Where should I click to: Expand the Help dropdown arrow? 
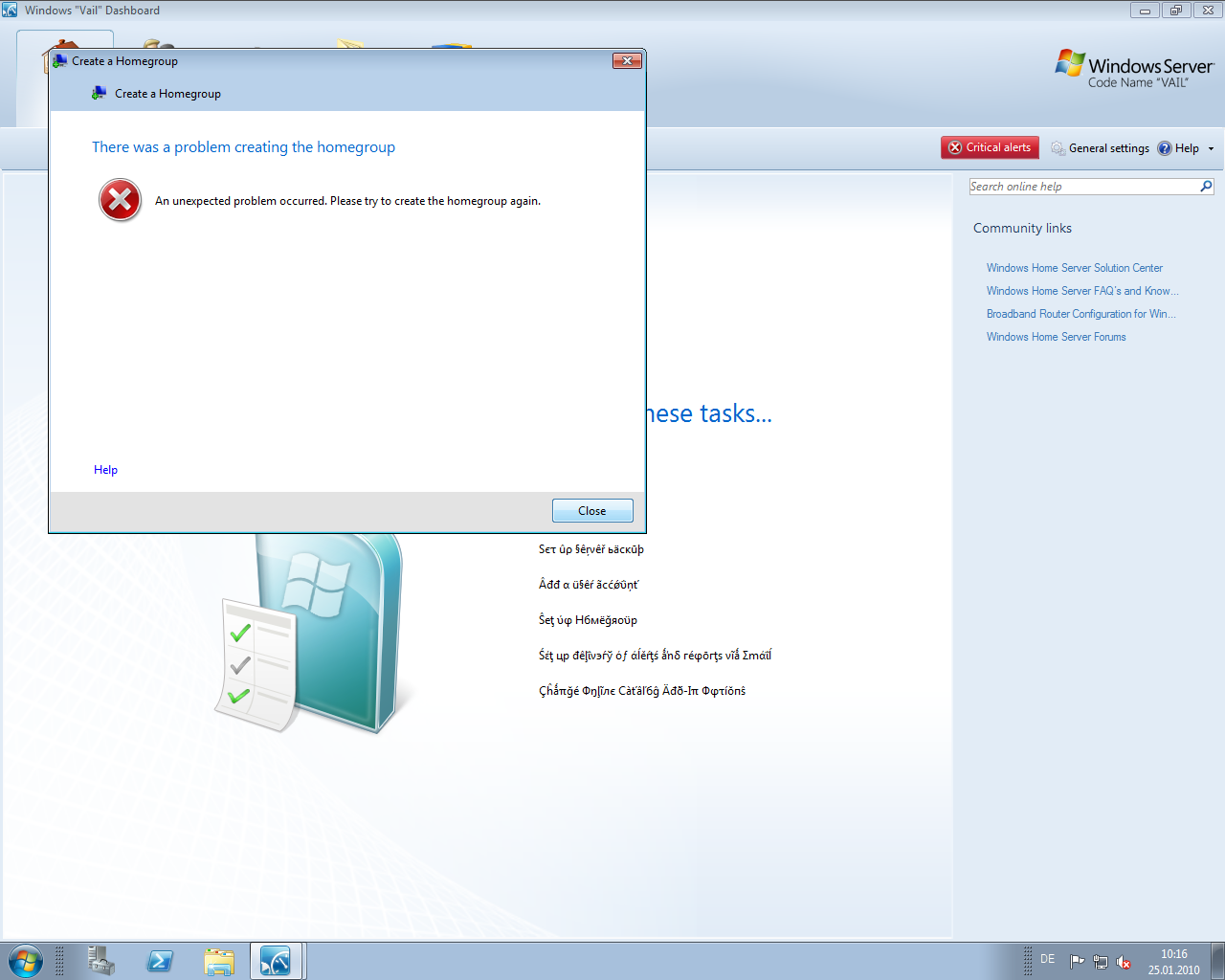[1211, 148]
